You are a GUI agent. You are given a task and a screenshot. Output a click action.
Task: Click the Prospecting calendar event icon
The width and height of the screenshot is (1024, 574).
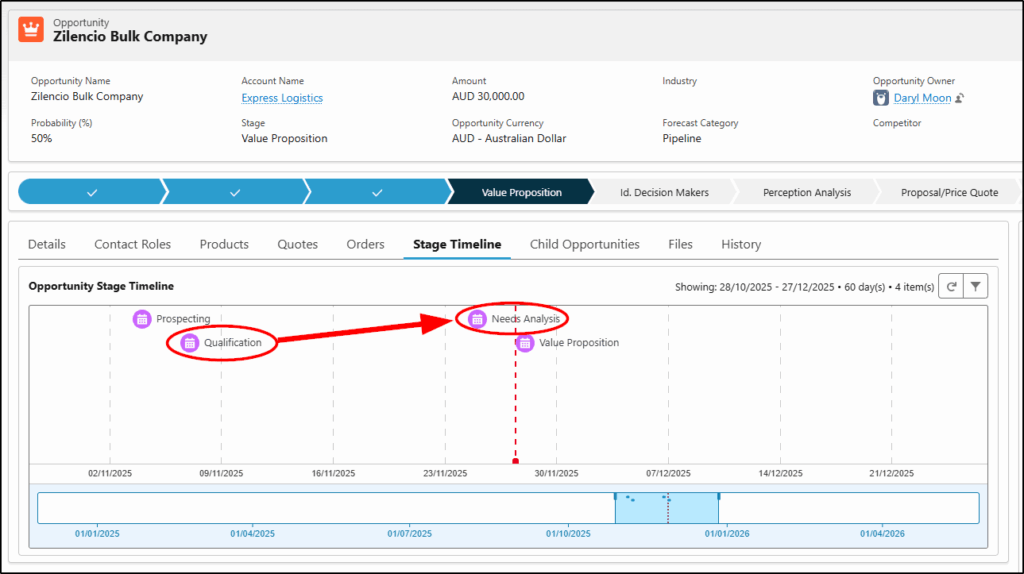(142, 319)
